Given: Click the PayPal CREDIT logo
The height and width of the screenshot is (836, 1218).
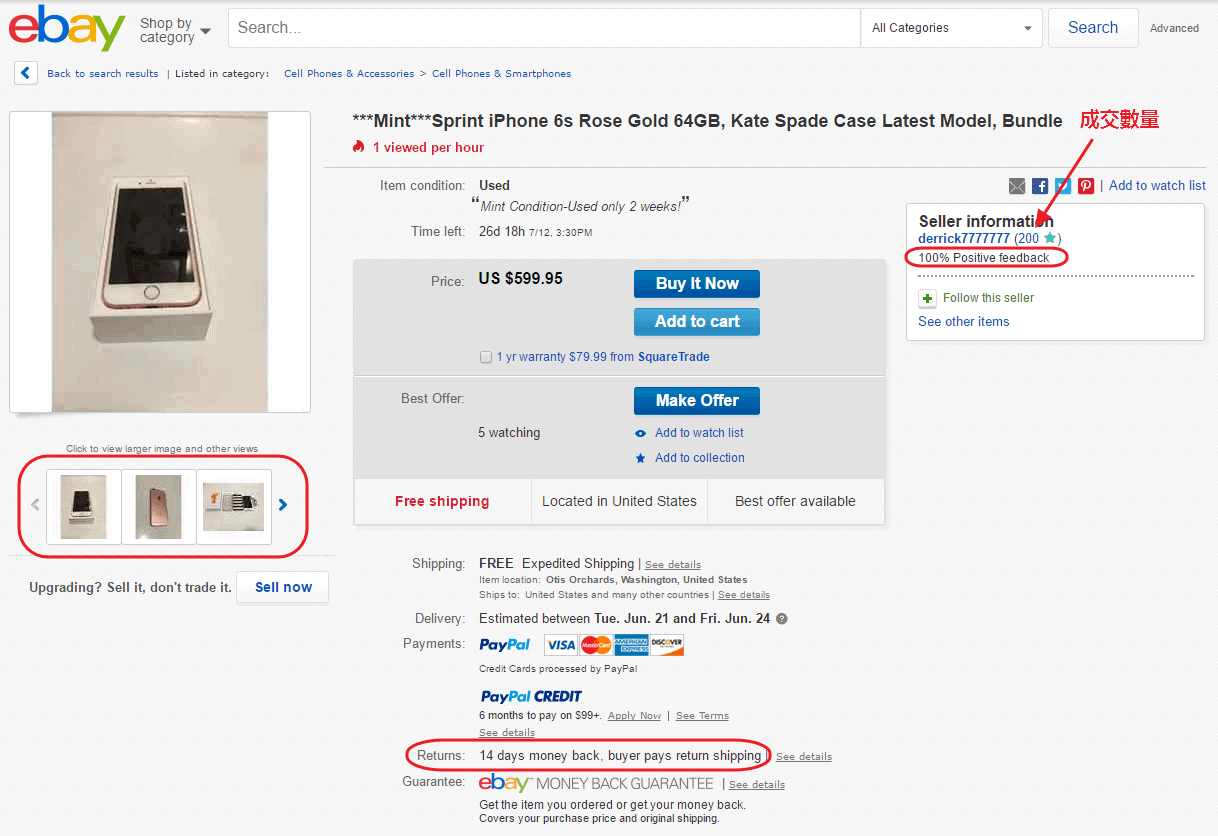Looking at the screenshot, I should (531, 696).
